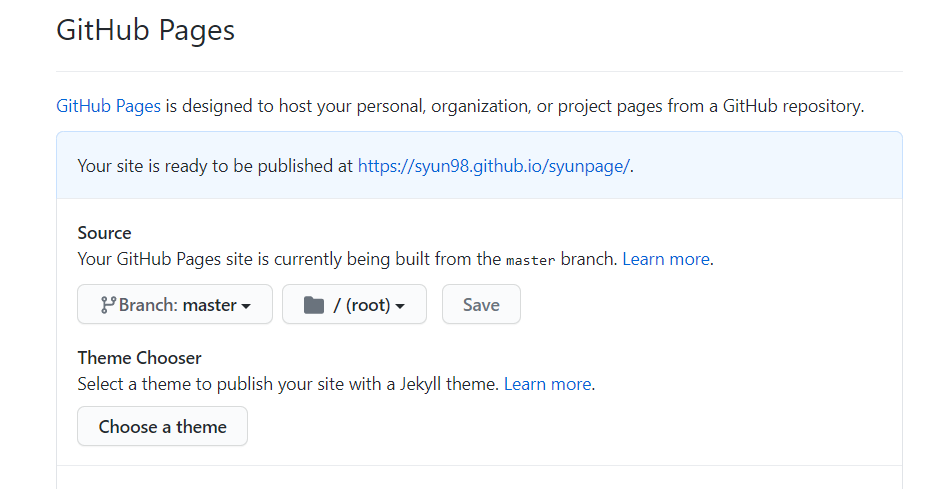Click the Source section heading
This screenshot has height=489, width=925.
[x=104, y=233]
